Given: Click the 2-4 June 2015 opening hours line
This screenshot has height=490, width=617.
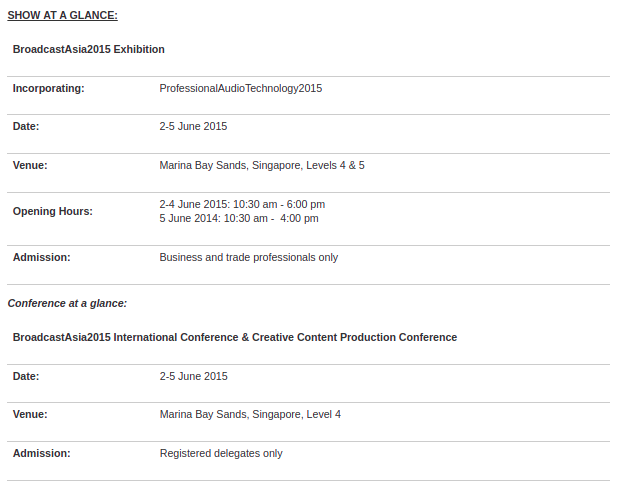Looking at the screenshot, I should point(242,204).
